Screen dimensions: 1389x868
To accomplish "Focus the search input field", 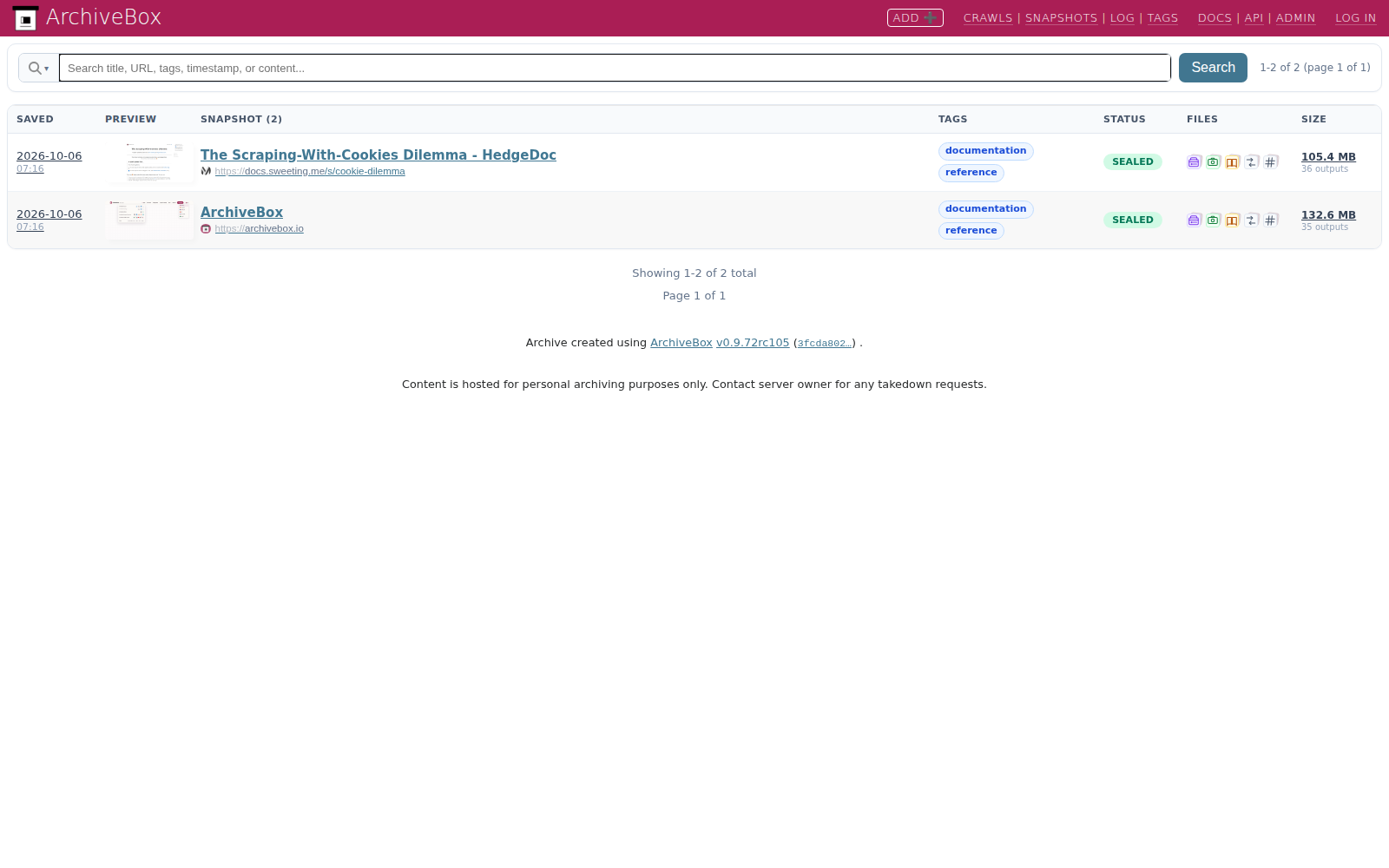I will (615, 68).
